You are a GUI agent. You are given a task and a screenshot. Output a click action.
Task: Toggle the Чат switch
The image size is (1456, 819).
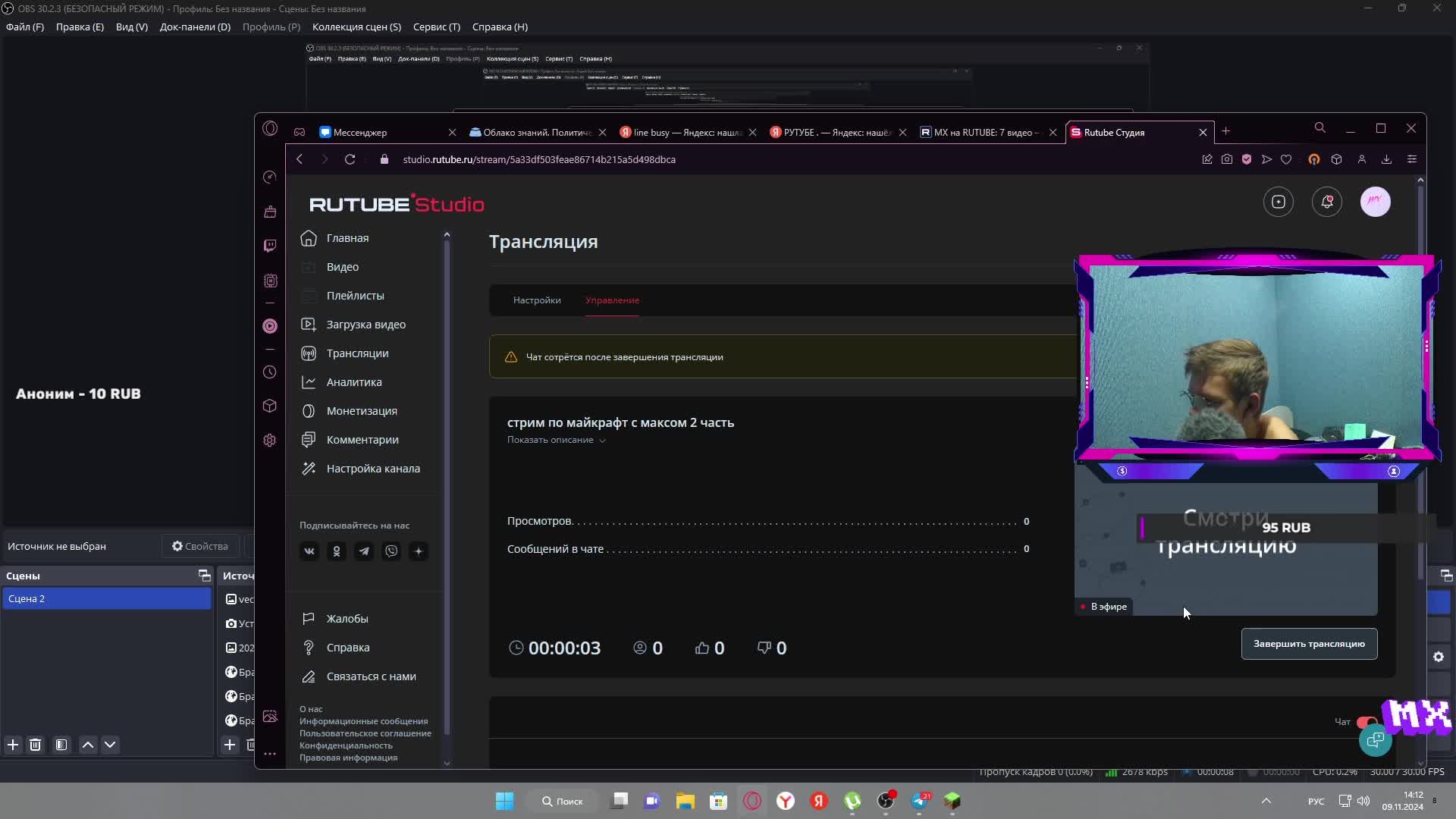point(1367,722)
